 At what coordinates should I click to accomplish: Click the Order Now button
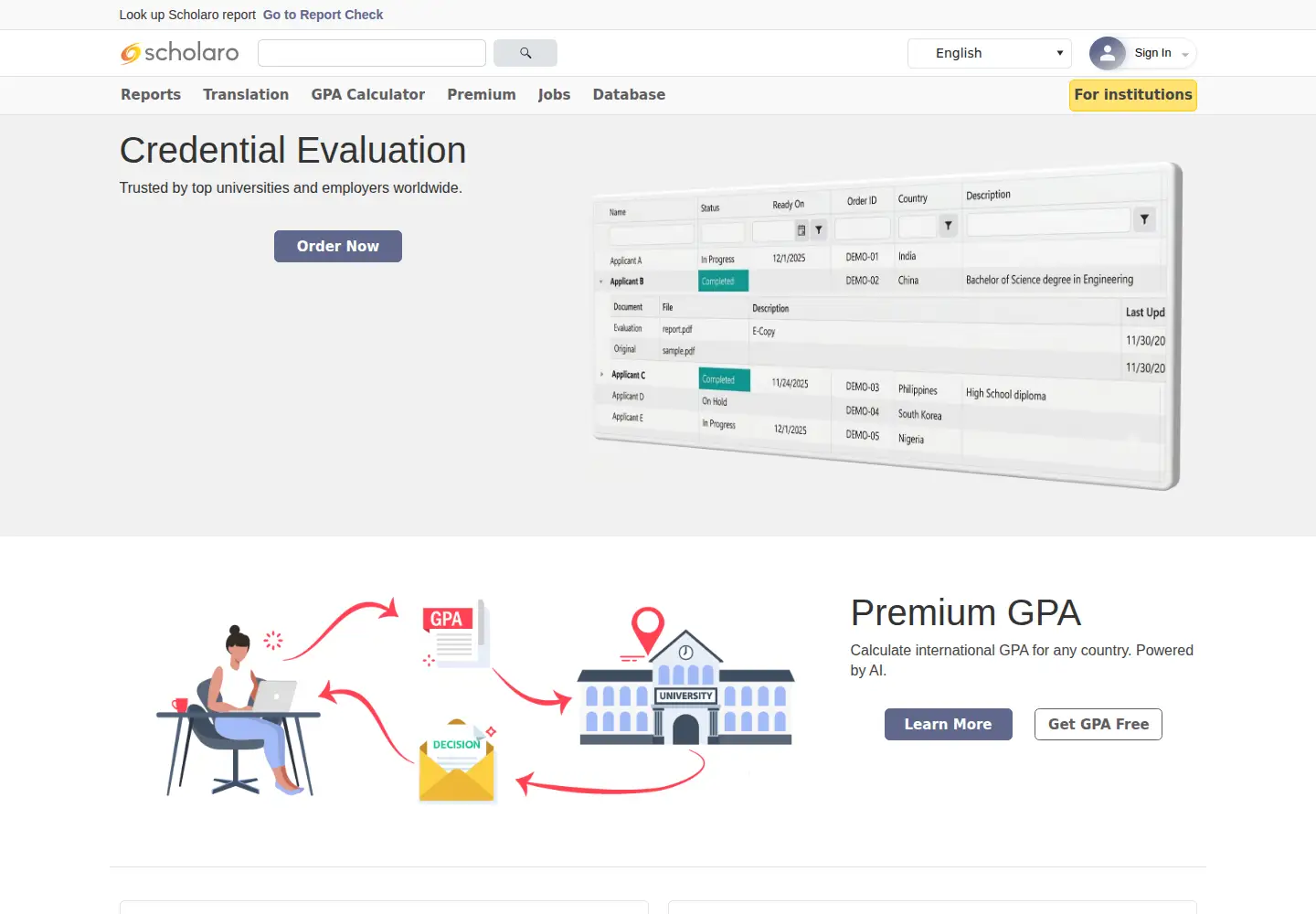point(338,246)
